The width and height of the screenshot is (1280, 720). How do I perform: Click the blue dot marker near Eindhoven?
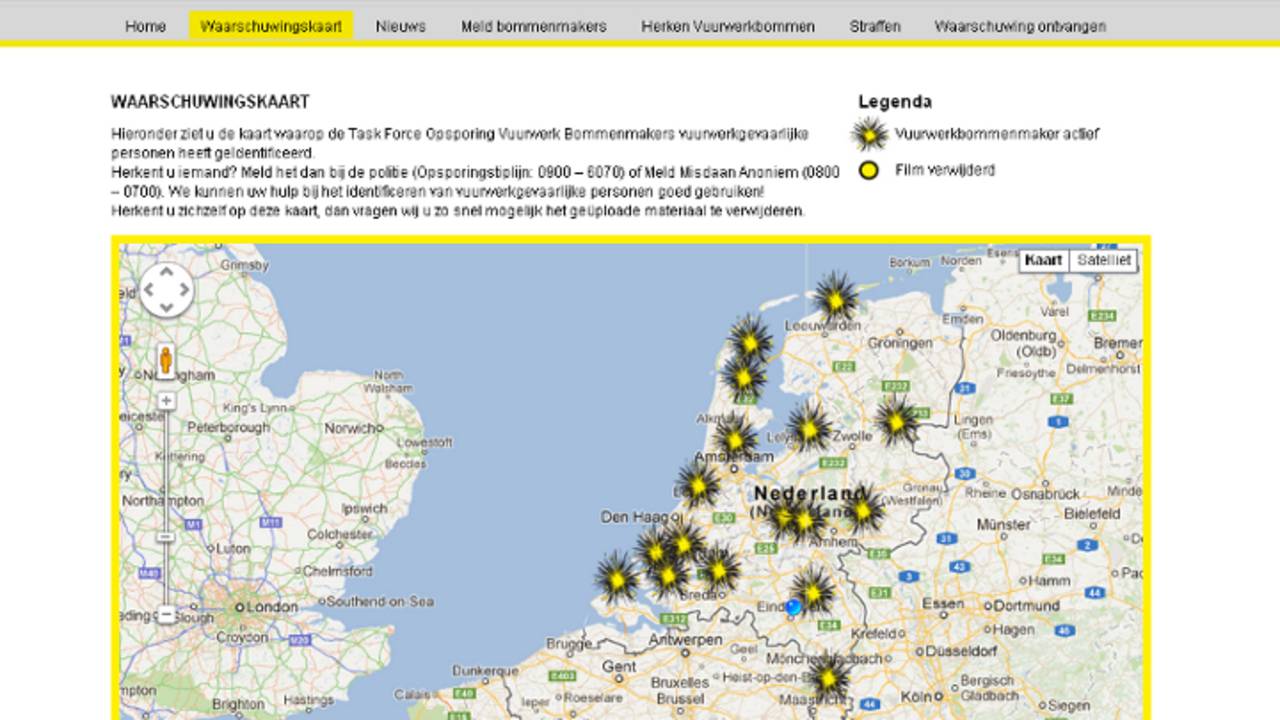tap(794, 607)
